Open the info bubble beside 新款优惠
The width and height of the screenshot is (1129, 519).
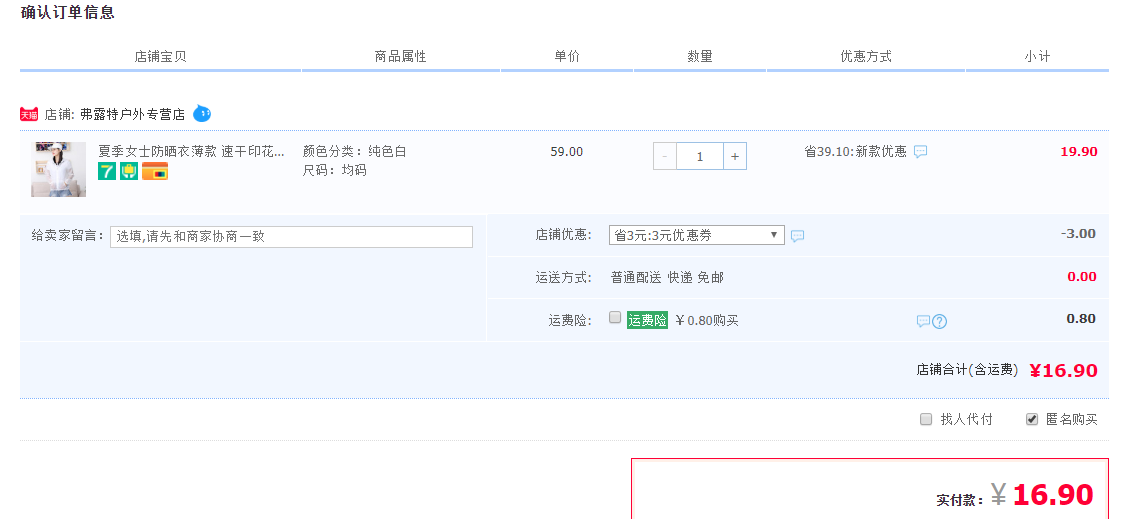(920, 152)
